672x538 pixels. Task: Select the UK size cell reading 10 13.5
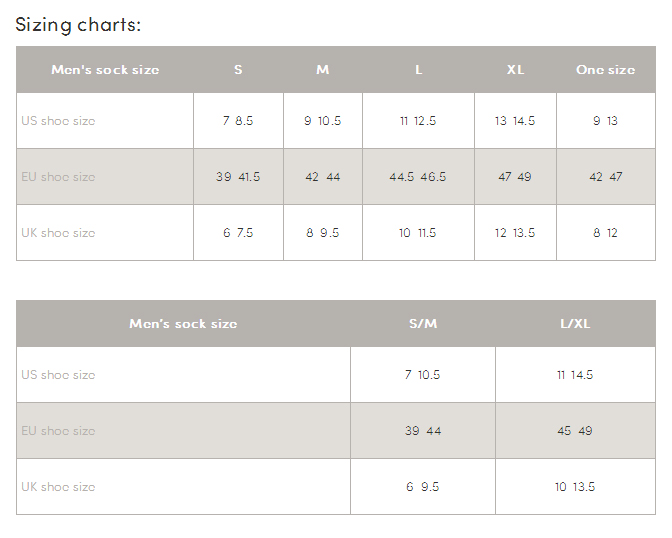click(x=575, y=487)
